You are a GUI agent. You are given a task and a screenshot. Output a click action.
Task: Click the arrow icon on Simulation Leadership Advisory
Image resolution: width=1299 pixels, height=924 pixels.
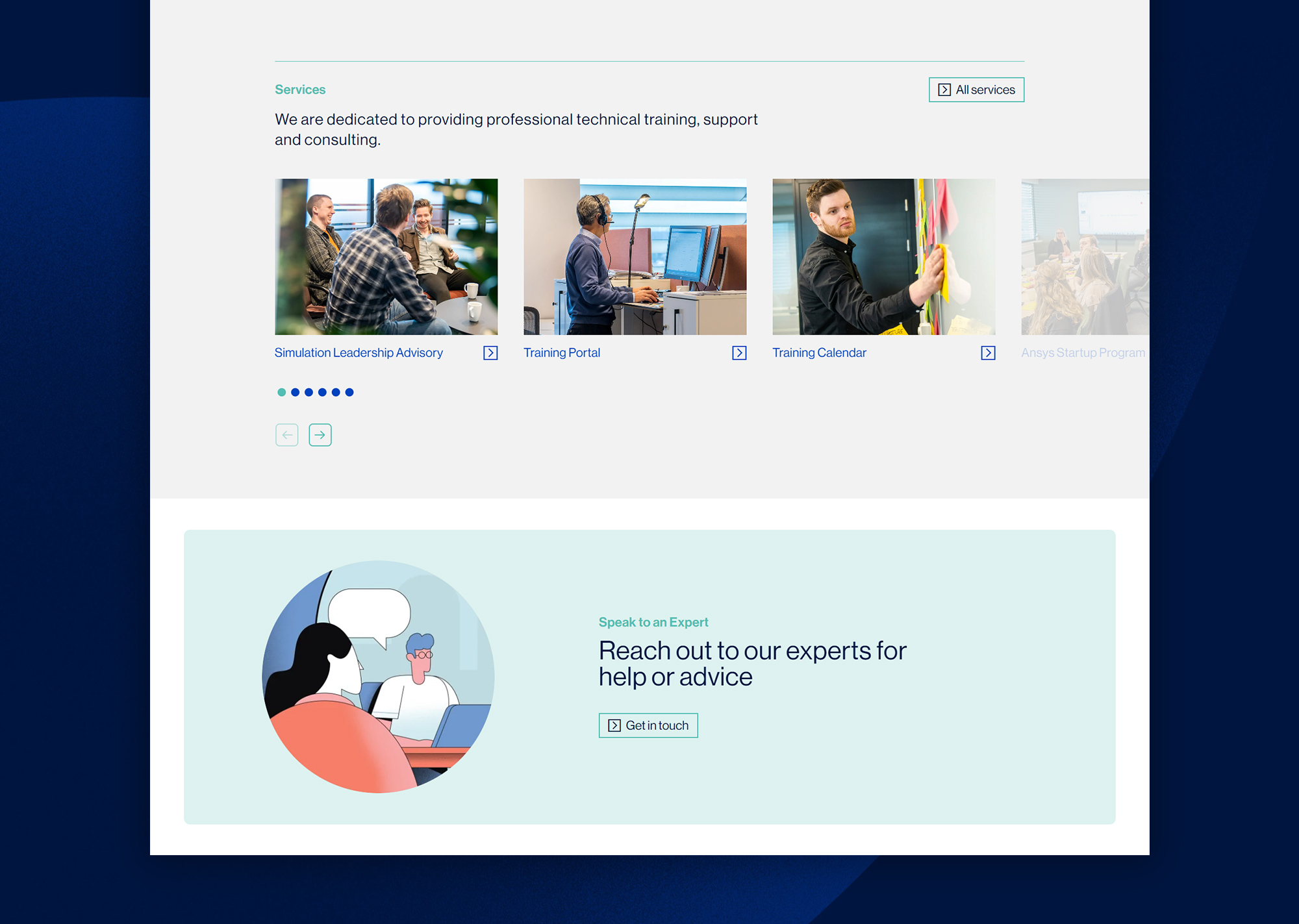(490, 352)
